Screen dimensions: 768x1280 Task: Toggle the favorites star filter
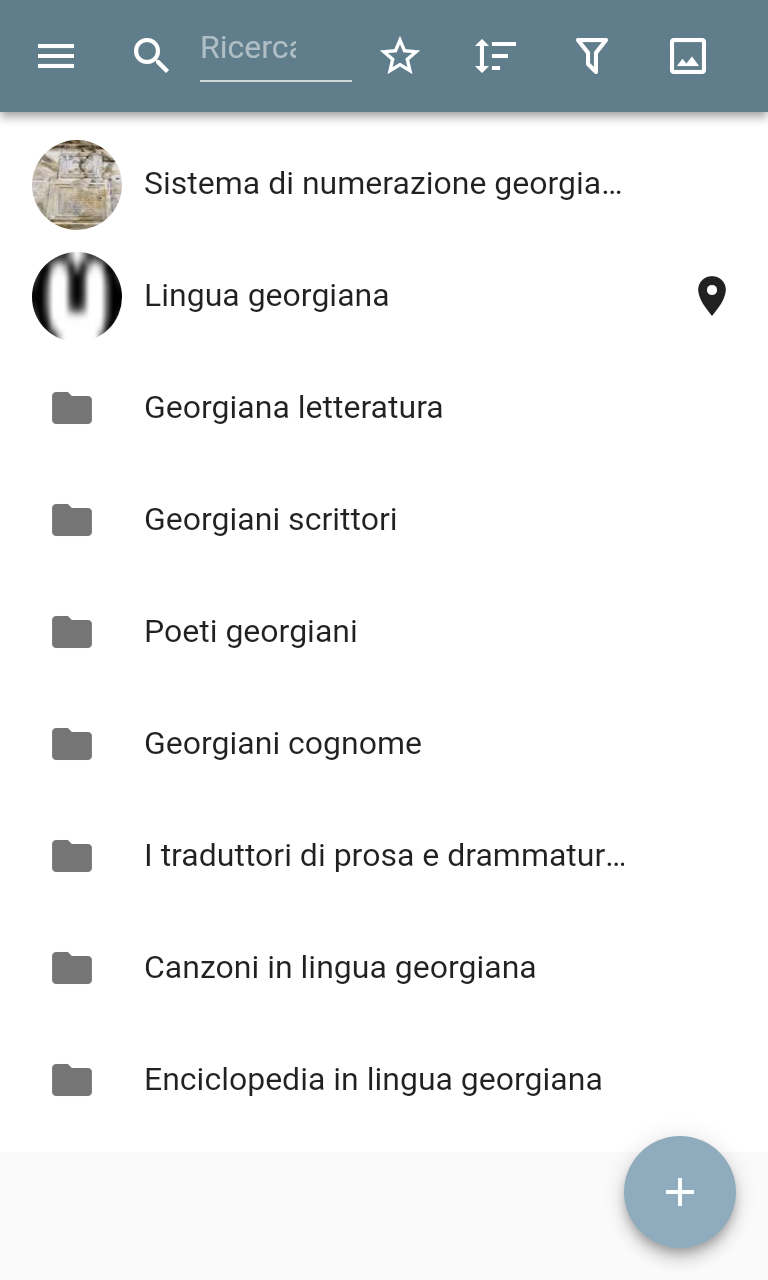(x=400, y=56)
